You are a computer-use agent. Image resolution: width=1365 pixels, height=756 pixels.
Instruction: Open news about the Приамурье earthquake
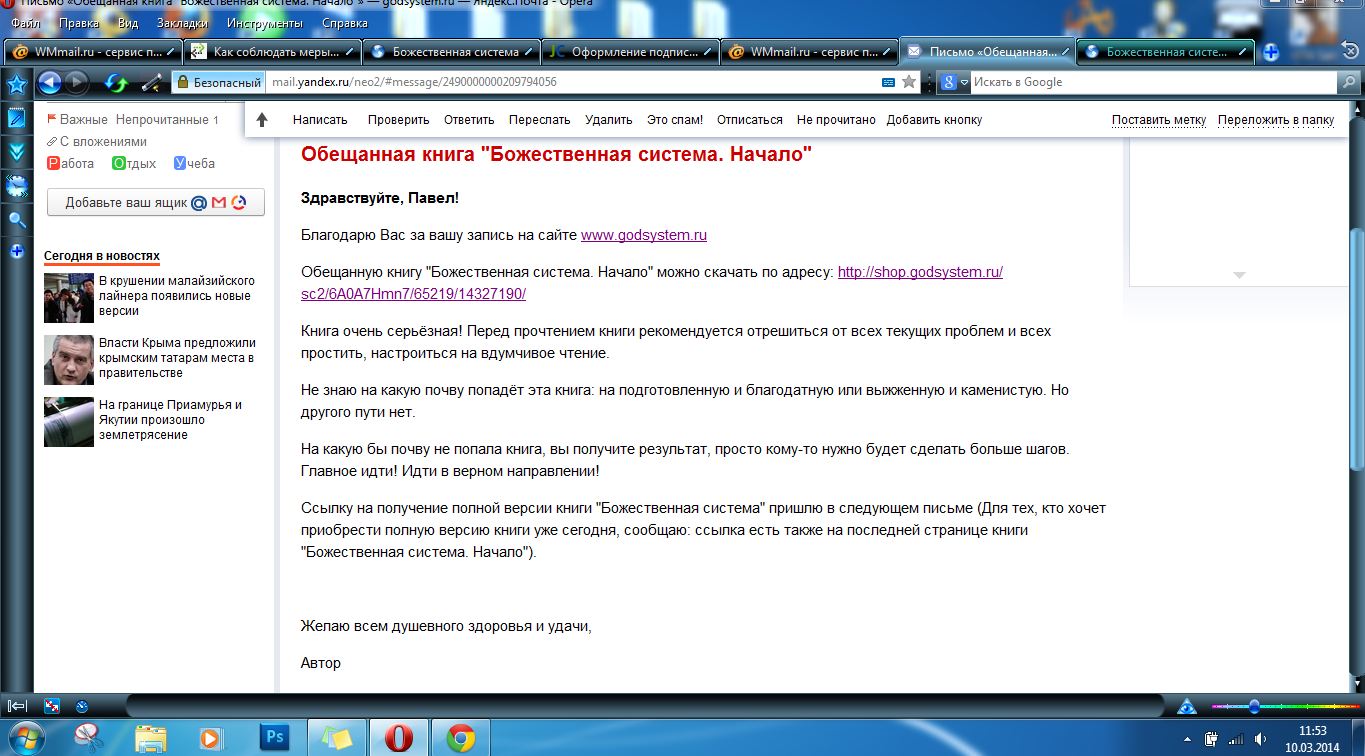coord(170,419)
